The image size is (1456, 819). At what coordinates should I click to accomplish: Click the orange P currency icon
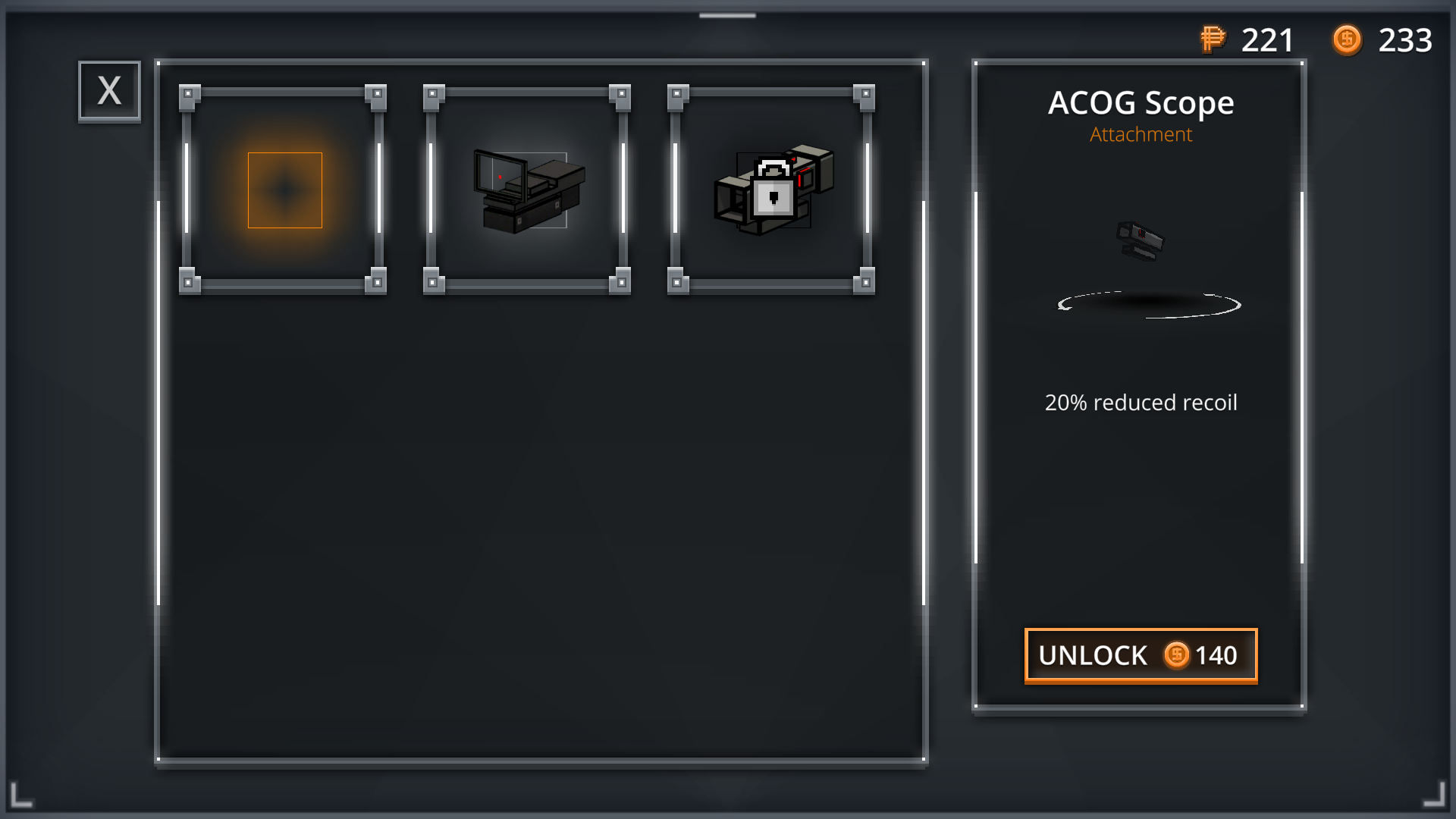1213,39
